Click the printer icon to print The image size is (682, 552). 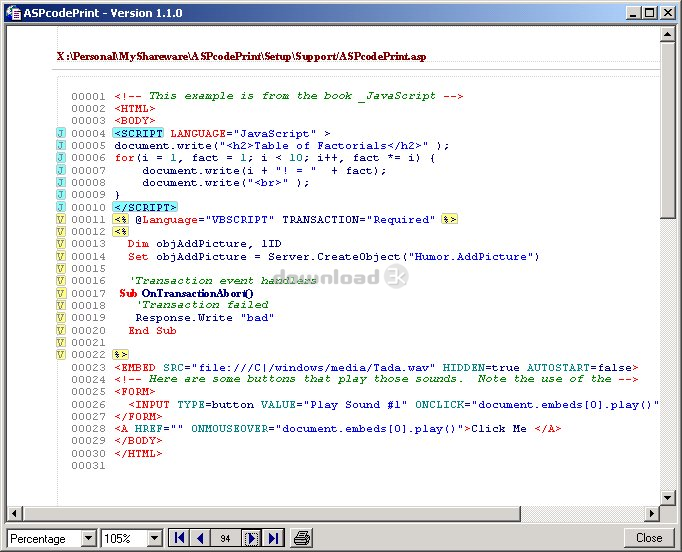point(302,538)
